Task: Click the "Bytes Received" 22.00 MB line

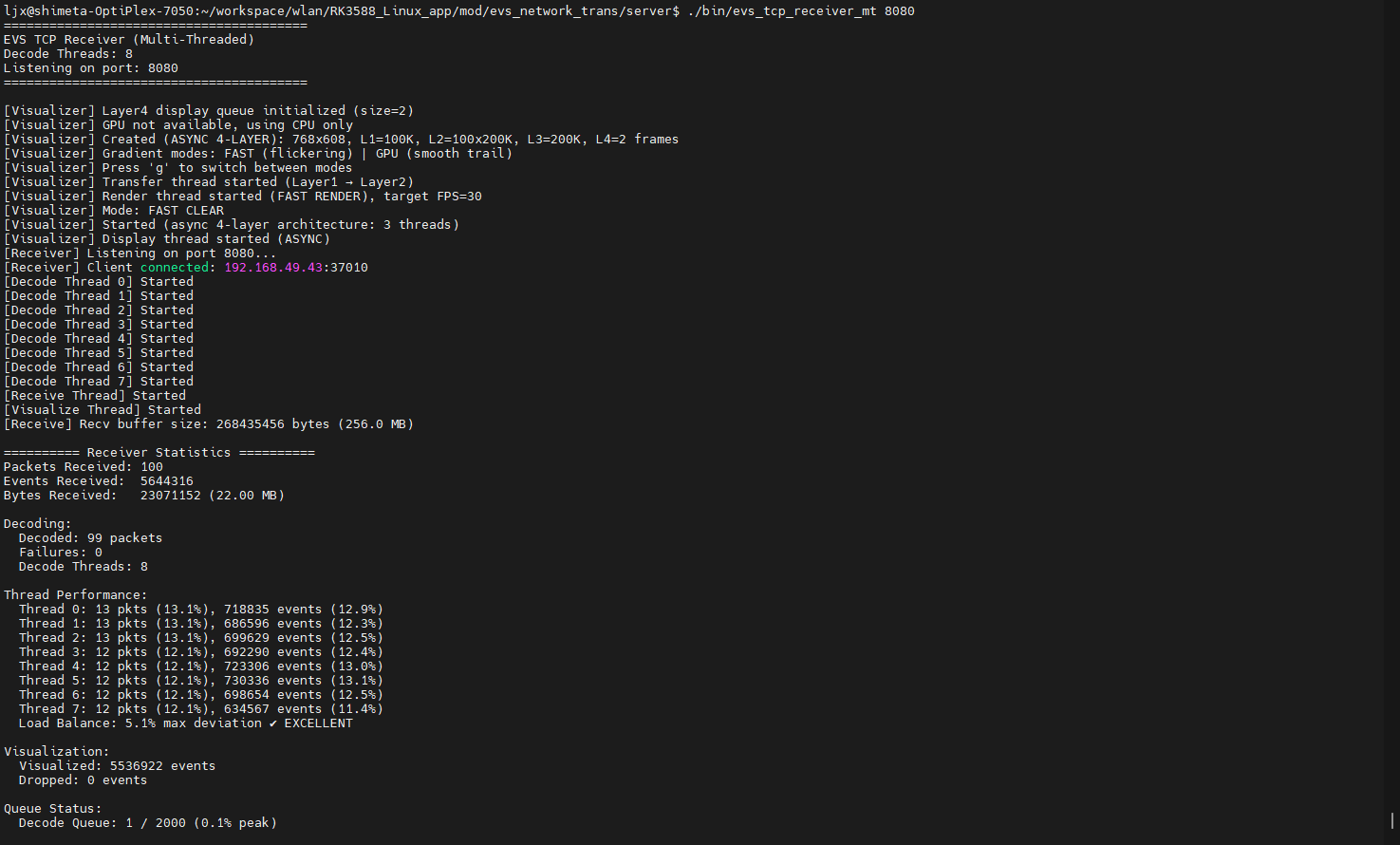Action: 144,496
